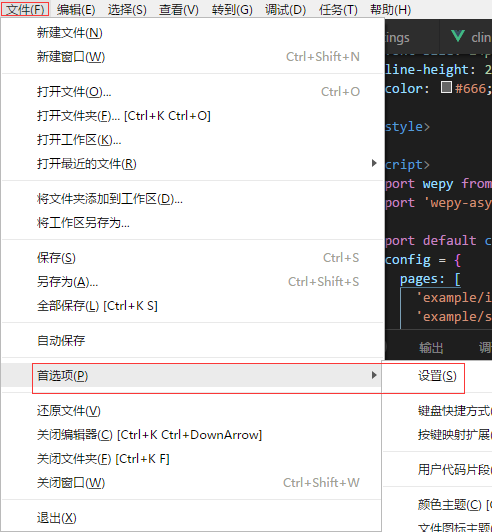Open the 选择(S) menu
This screenshot has width=492, height=532.
click(x=127, y=10)
